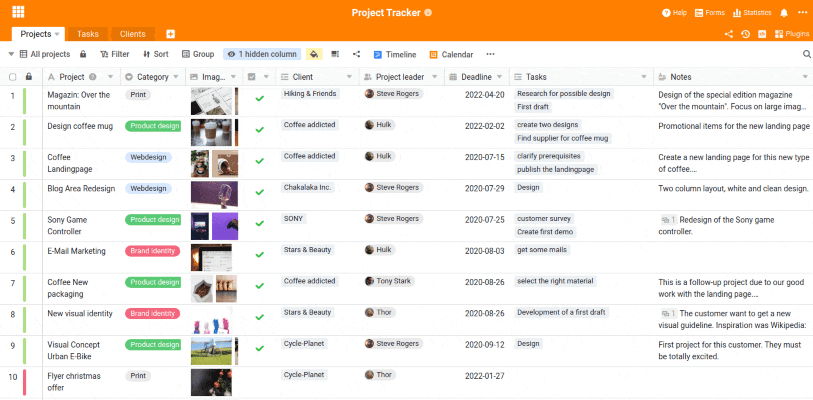Screen dimensions: 813x400
Task: Switch to the Clients tab
Action: (132, 34)
